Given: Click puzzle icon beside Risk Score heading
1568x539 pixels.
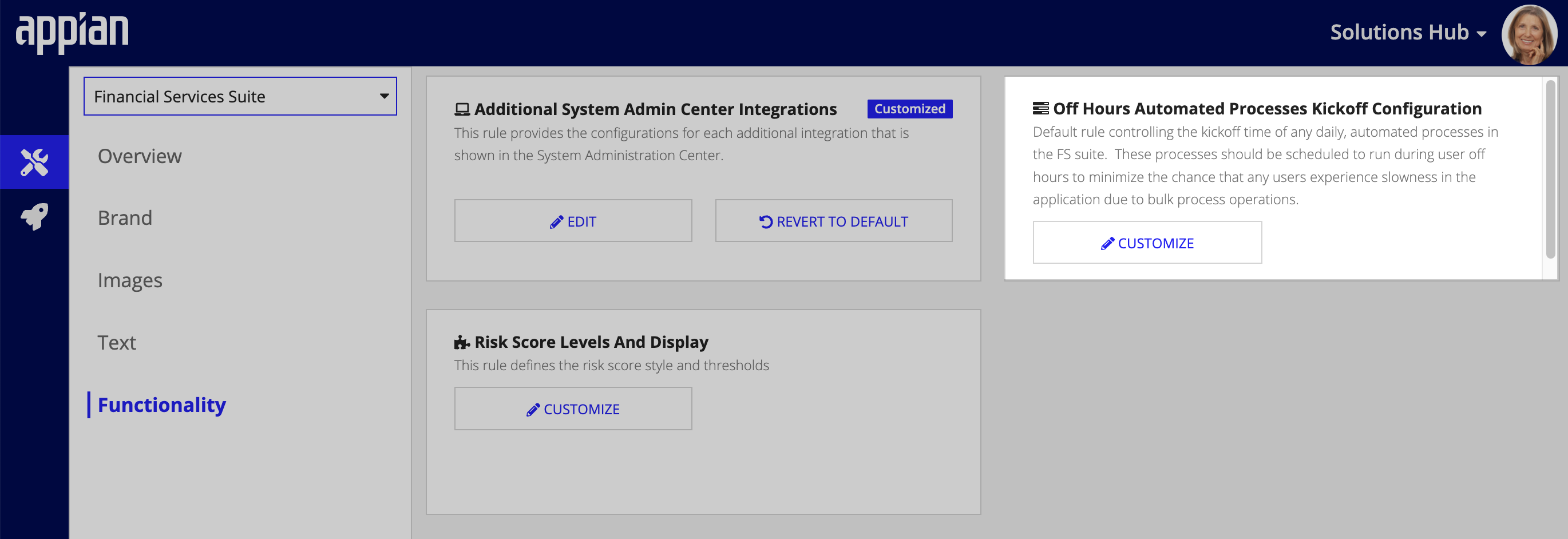Looking at the screenshot, I should click(462, 343).
